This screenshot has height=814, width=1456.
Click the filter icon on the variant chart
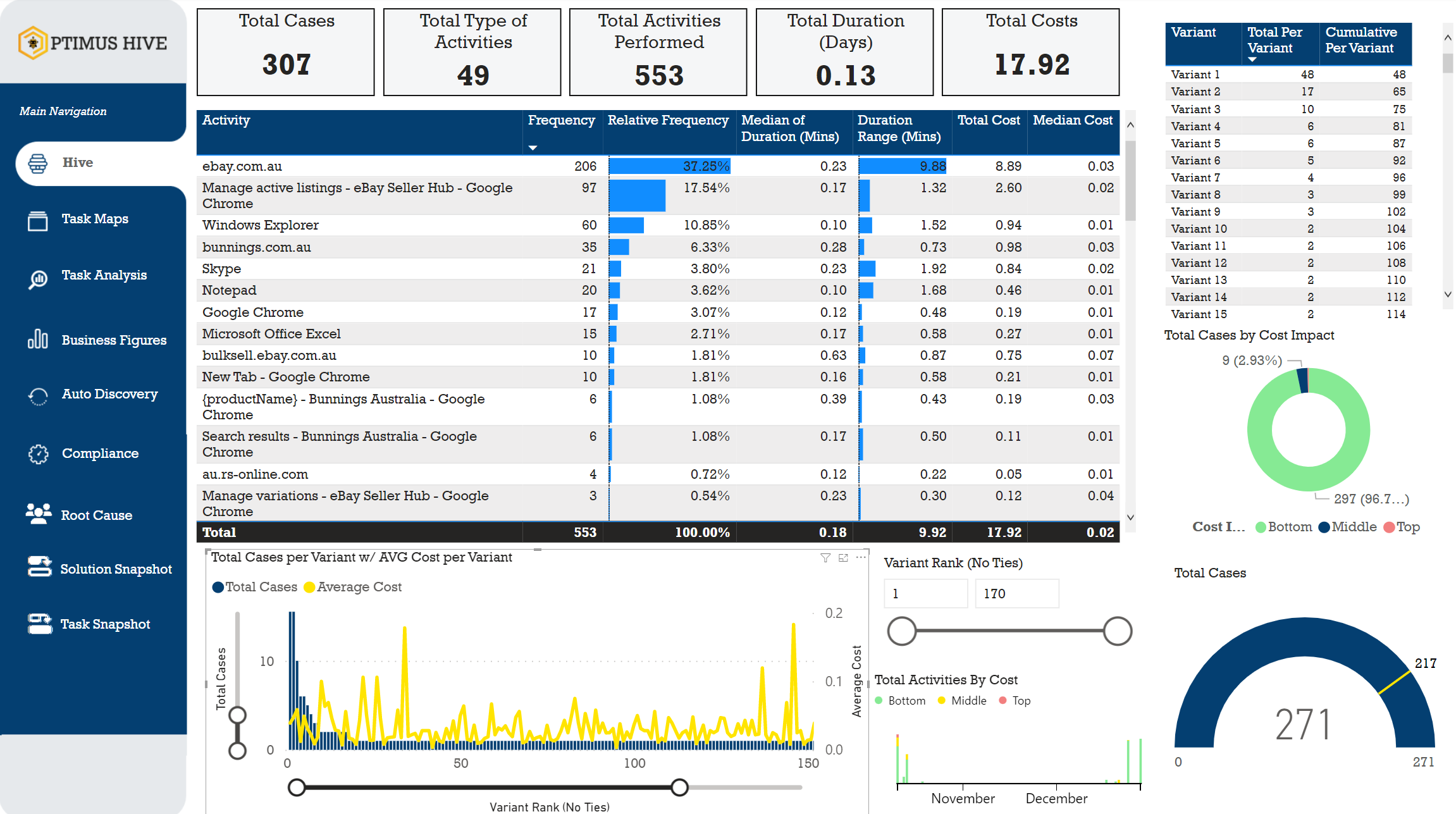click(x=825, y=557)
